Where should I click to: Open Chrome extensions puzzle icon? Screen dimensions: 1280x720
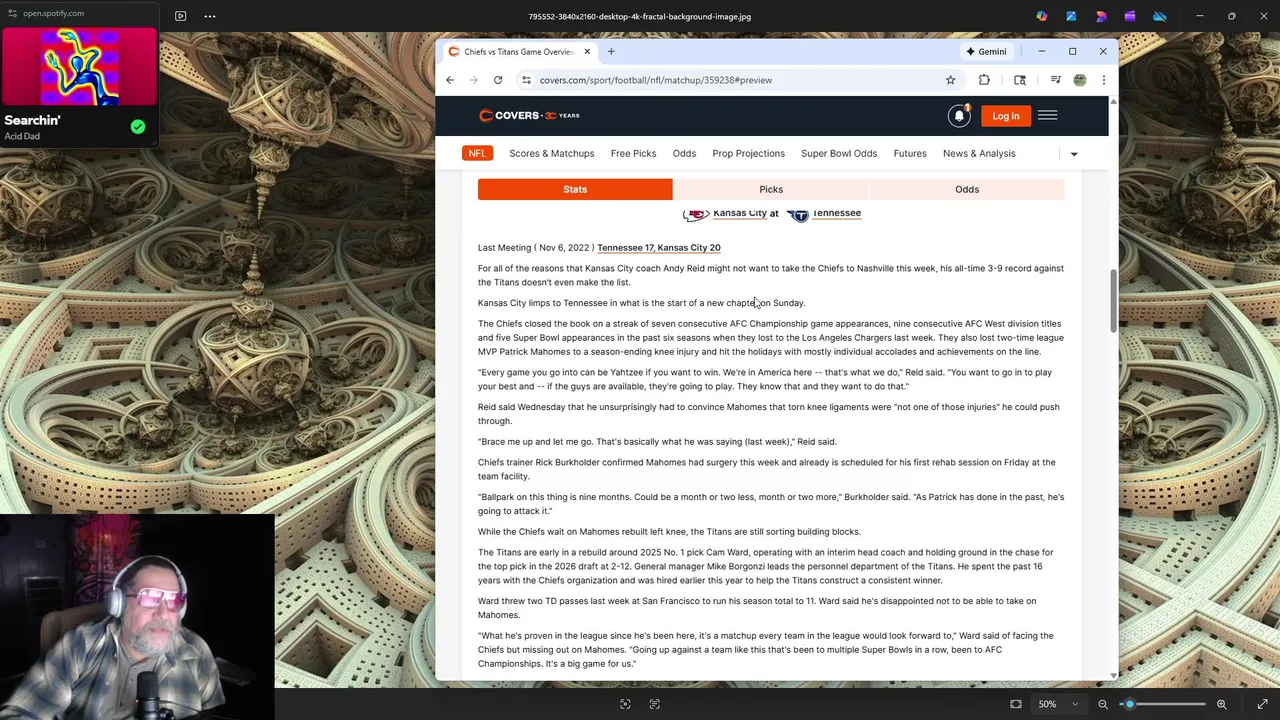click(984, 80)
